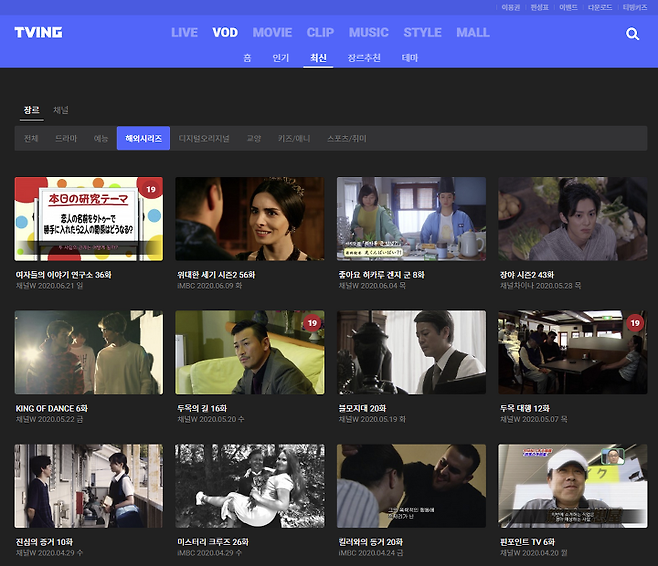The height and width of the screenshot is (566, 658).
Task: Open the CLIP menu
Action: [x=320, y=33]
